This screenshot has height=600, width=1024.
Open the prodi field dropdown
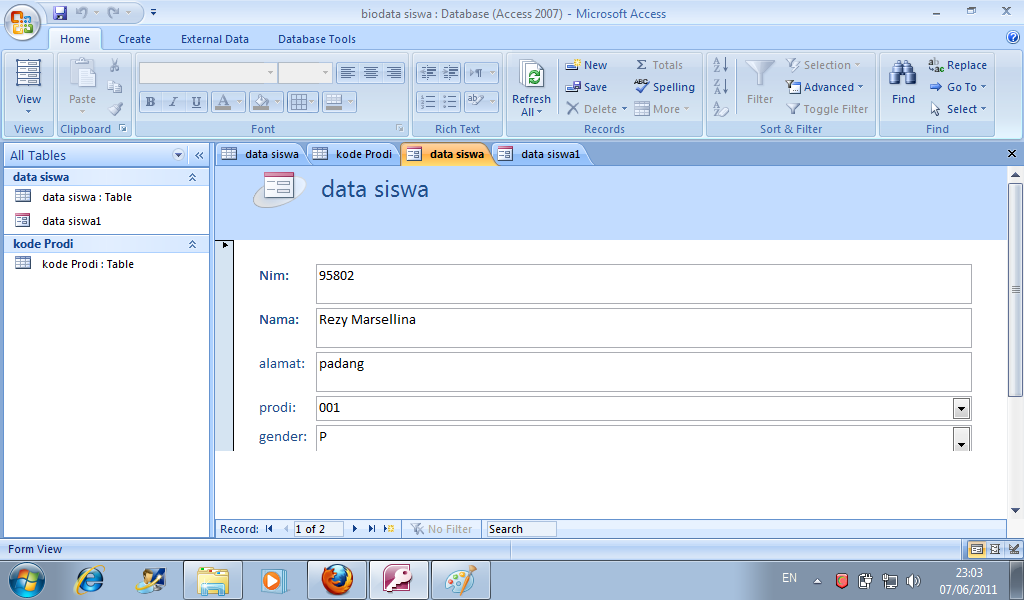pyautogui.click(x=961, y=408)
